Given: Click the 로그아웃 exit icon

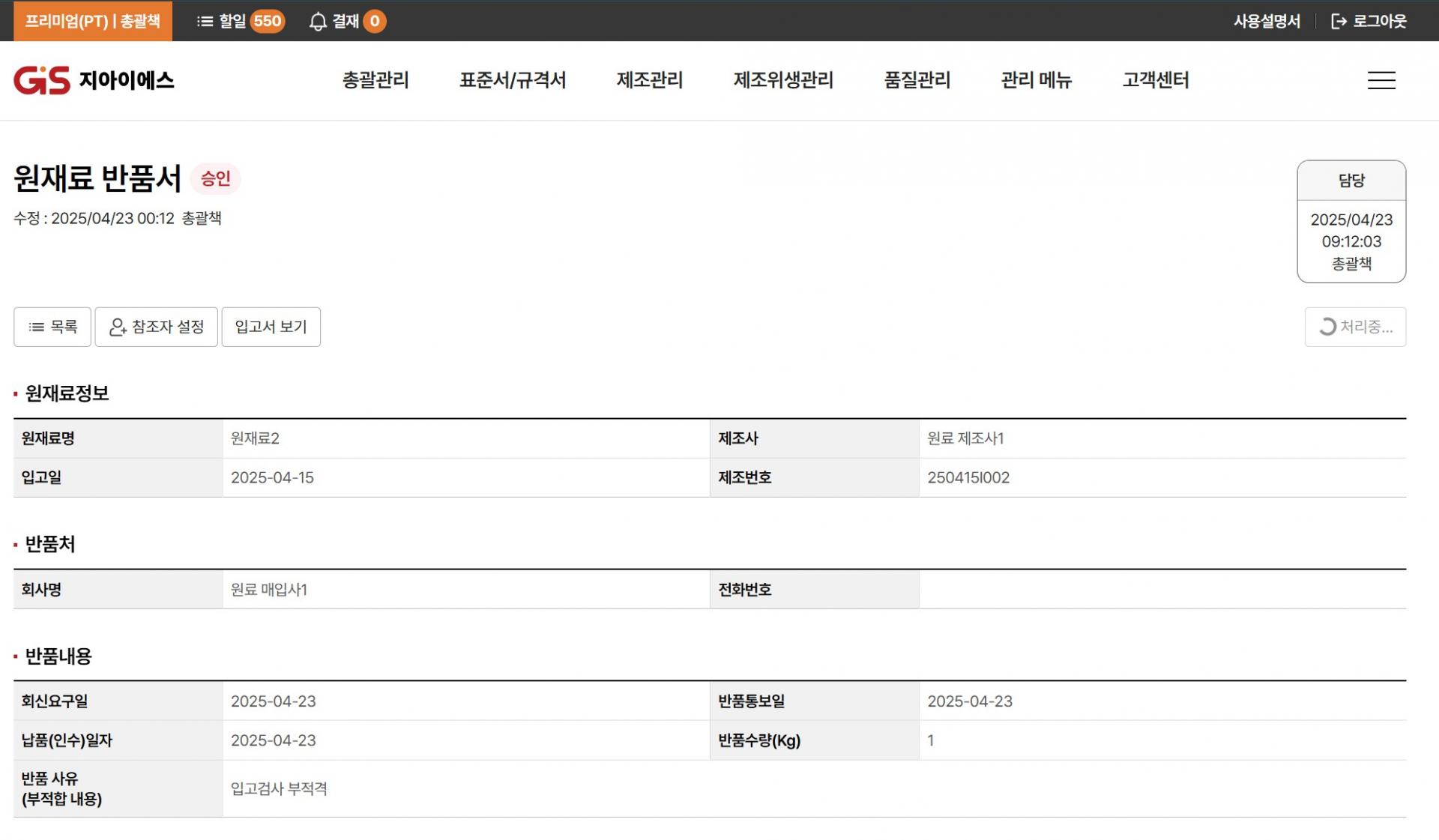Looking at the screenshot, I should pyautogui.click(x=1339, y=22).
